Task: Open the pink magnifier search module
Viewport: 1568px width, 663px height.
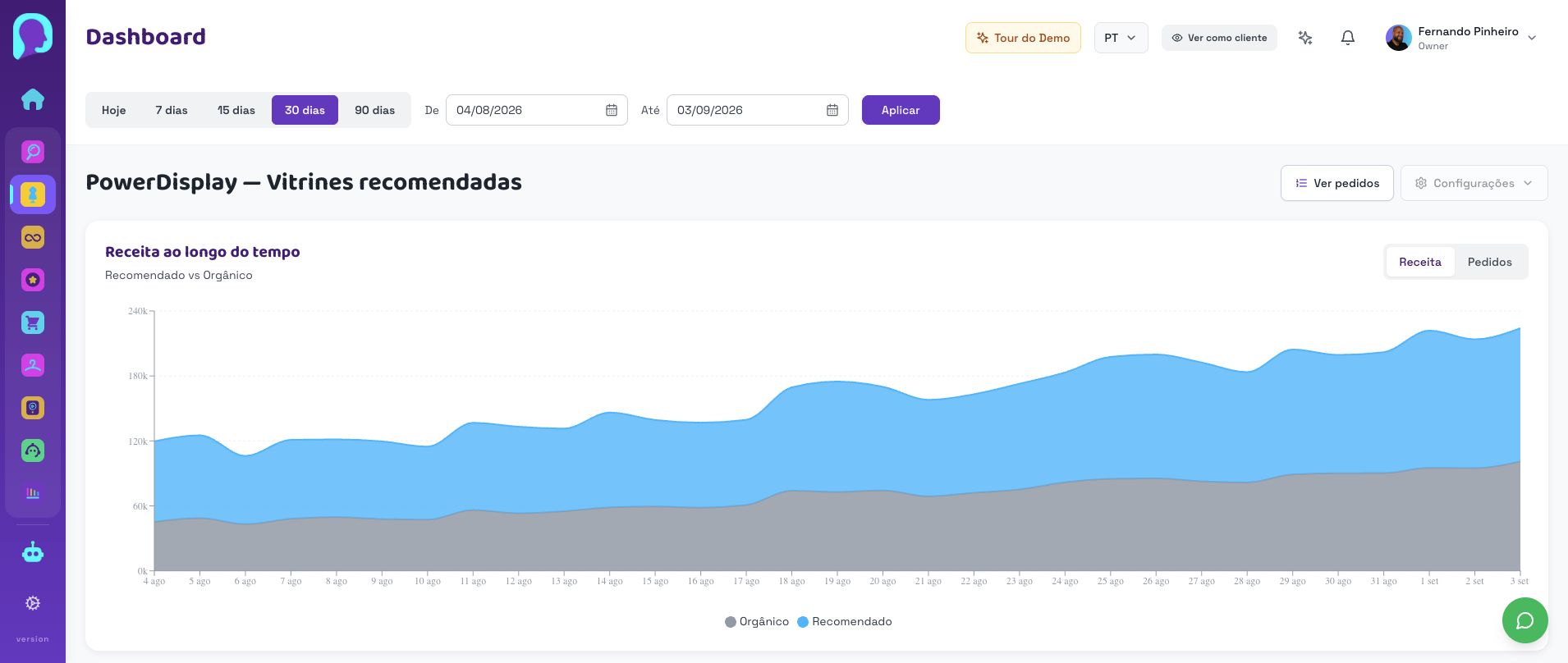Action: click(x=33, y=152)
